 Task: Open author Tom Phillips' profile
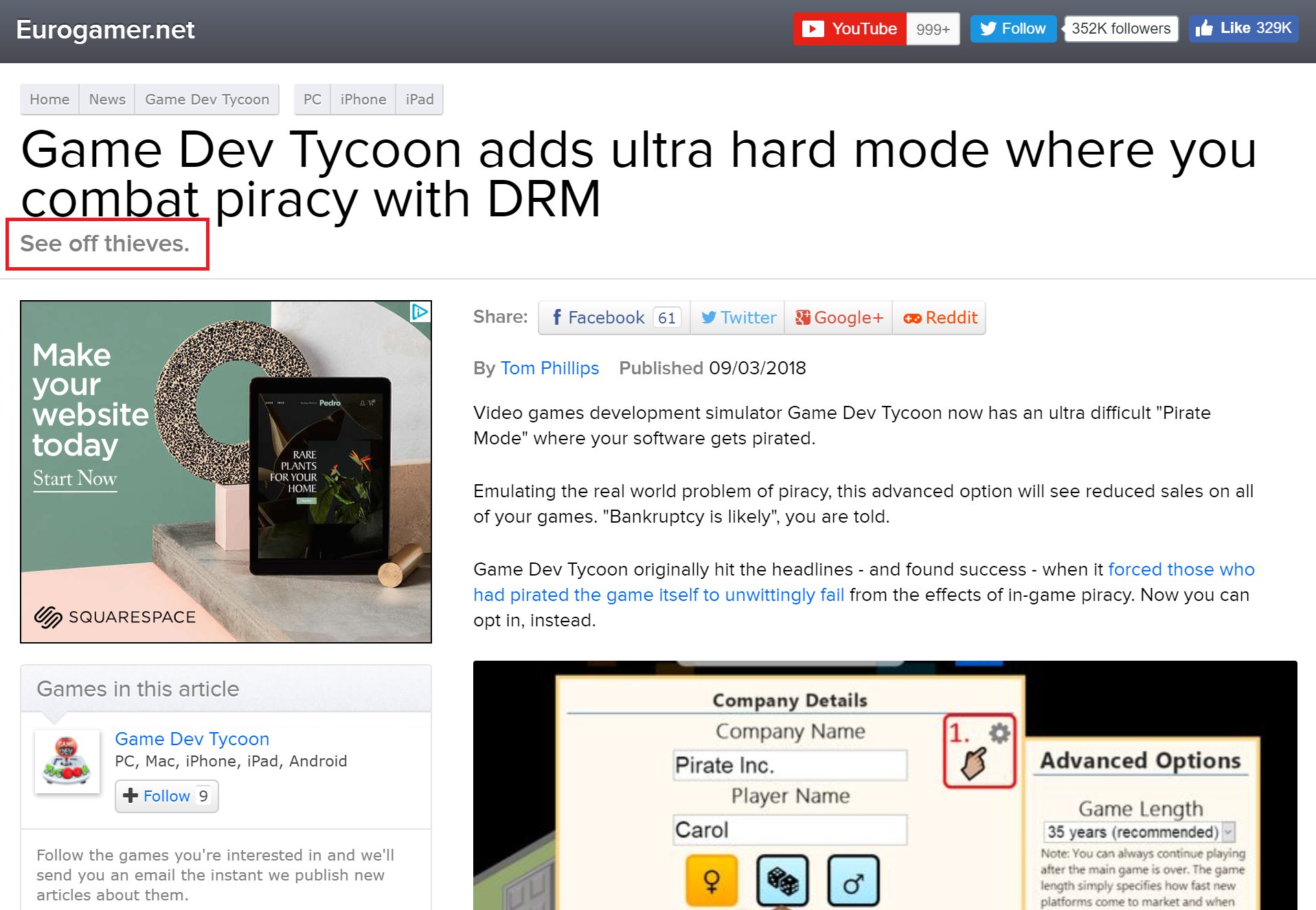click(x=549, y=368)
